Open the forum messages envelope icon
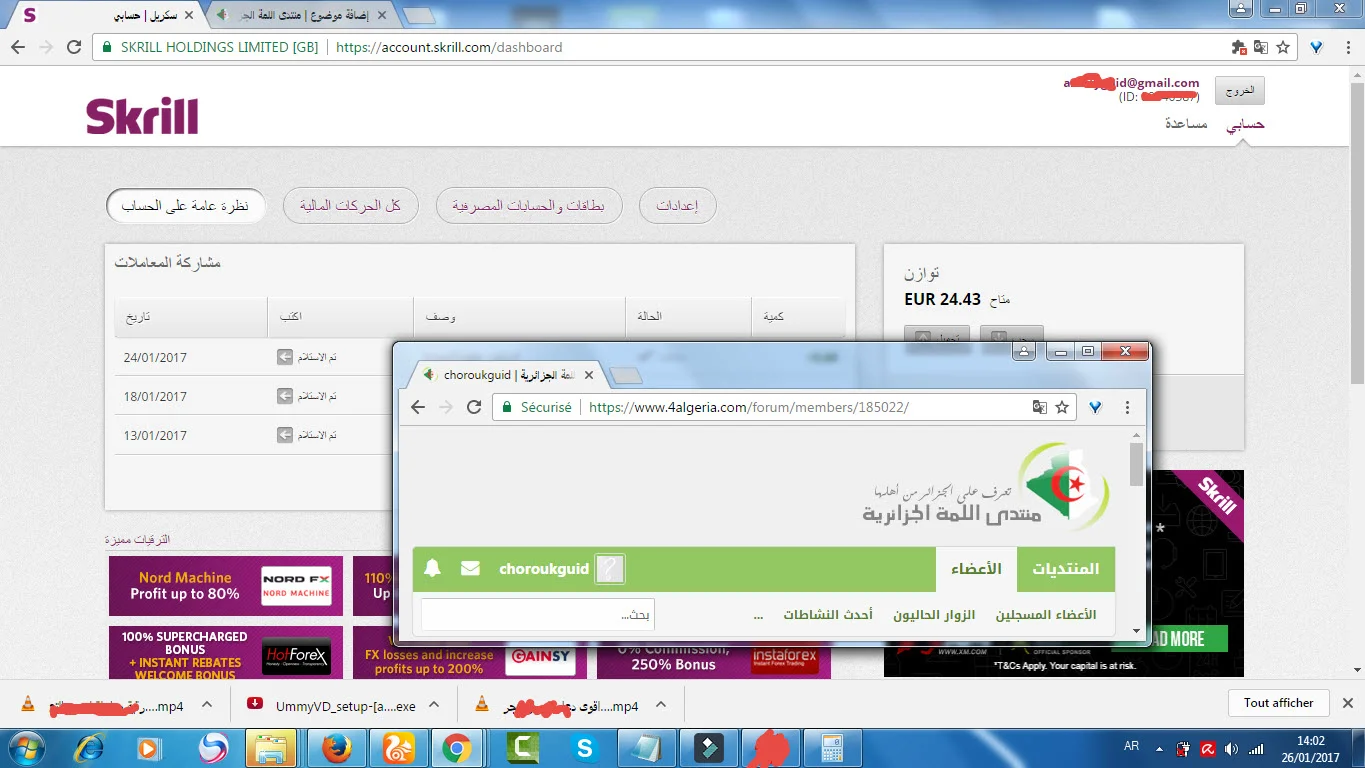Image resolution: width=1365 pixels, height=768 pixels. click(x=470, y=569)
